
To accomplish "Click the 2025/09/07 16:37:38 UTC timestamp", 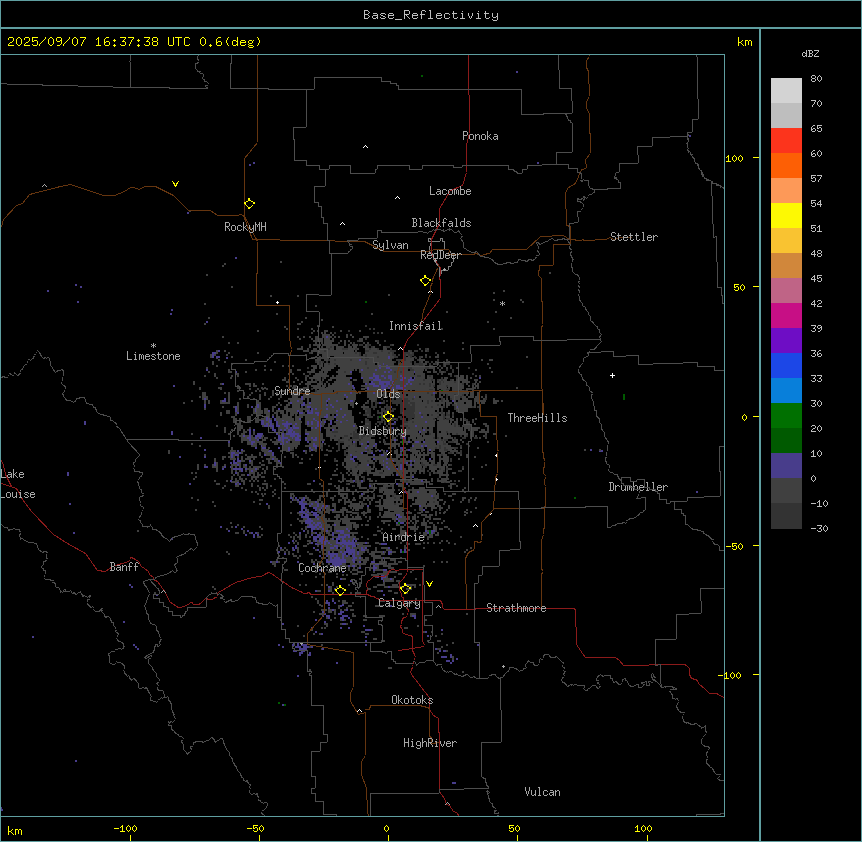I will click(x=99, y=42).
